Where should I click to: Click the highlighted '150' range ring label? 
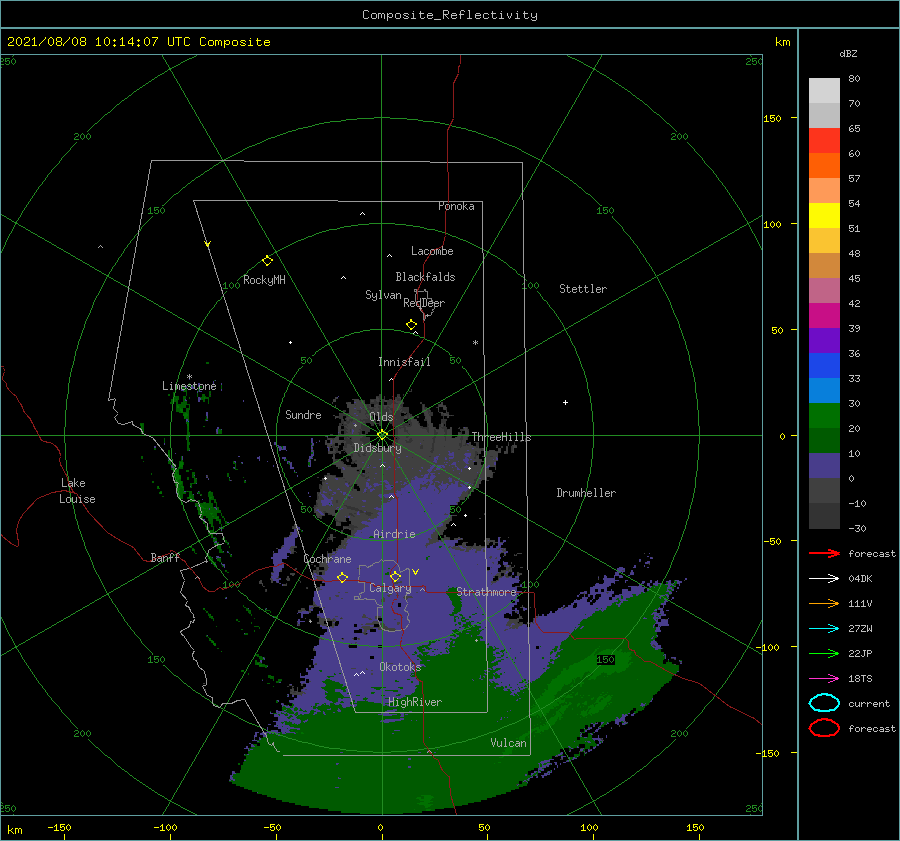tap(606, 660)
